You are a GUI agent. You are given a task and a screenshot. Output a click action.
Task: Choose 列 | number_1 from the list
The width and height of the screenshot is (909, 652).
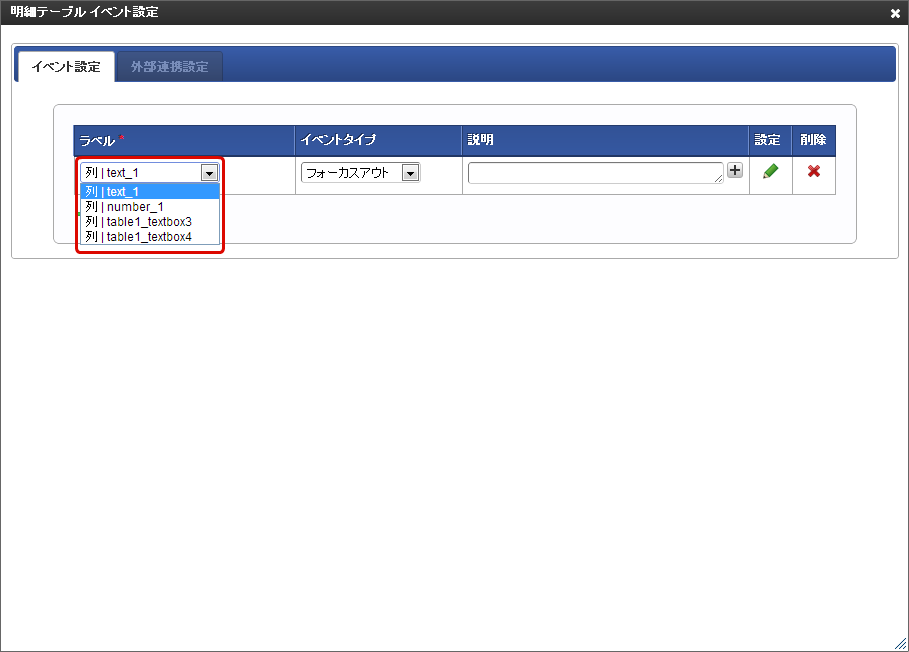click(x=150, y=206)
